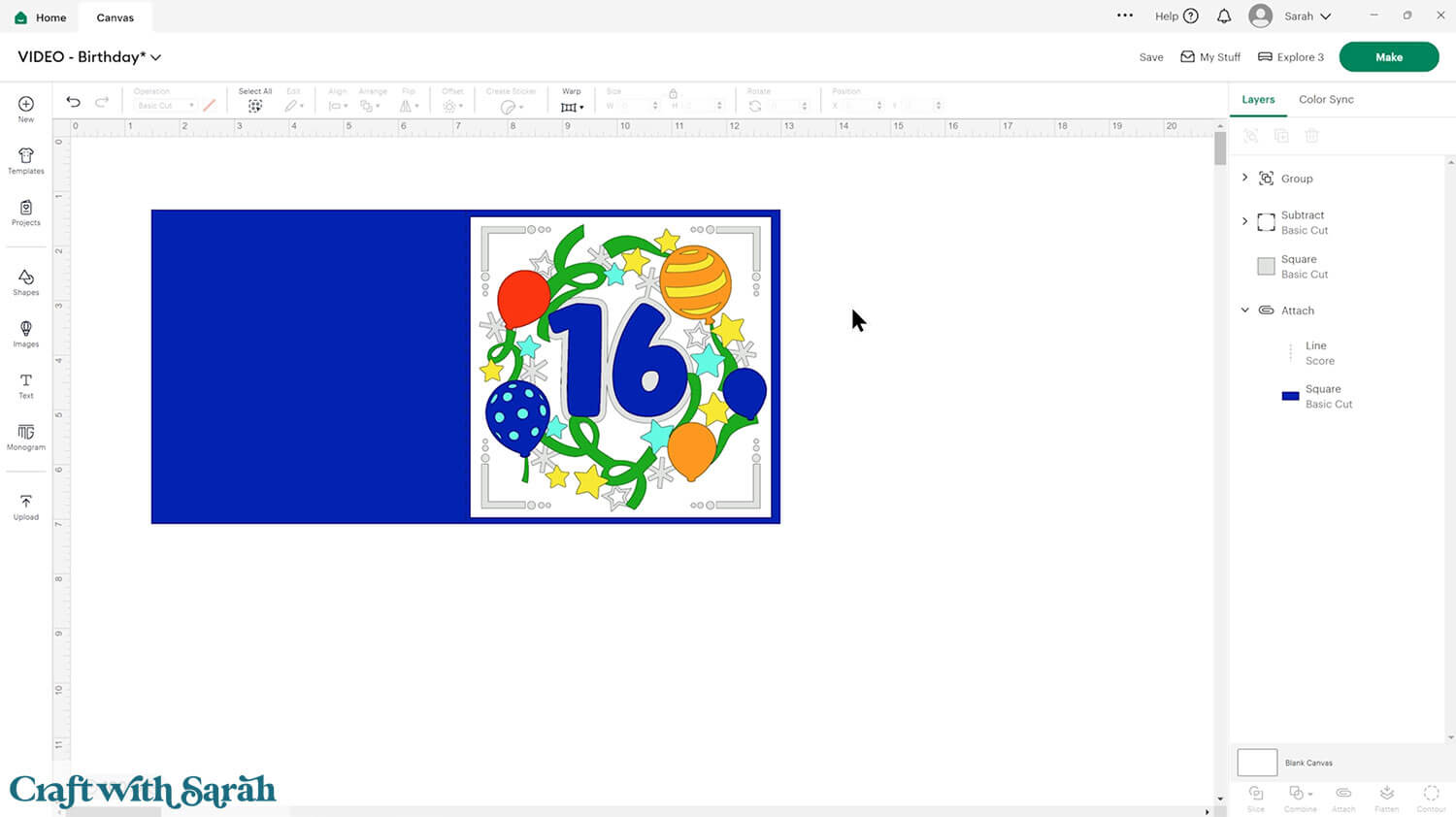The width and height of the screenshot is (1456, 817).
Task: Collapse the Attach layer group
Action: [1245, 310]
